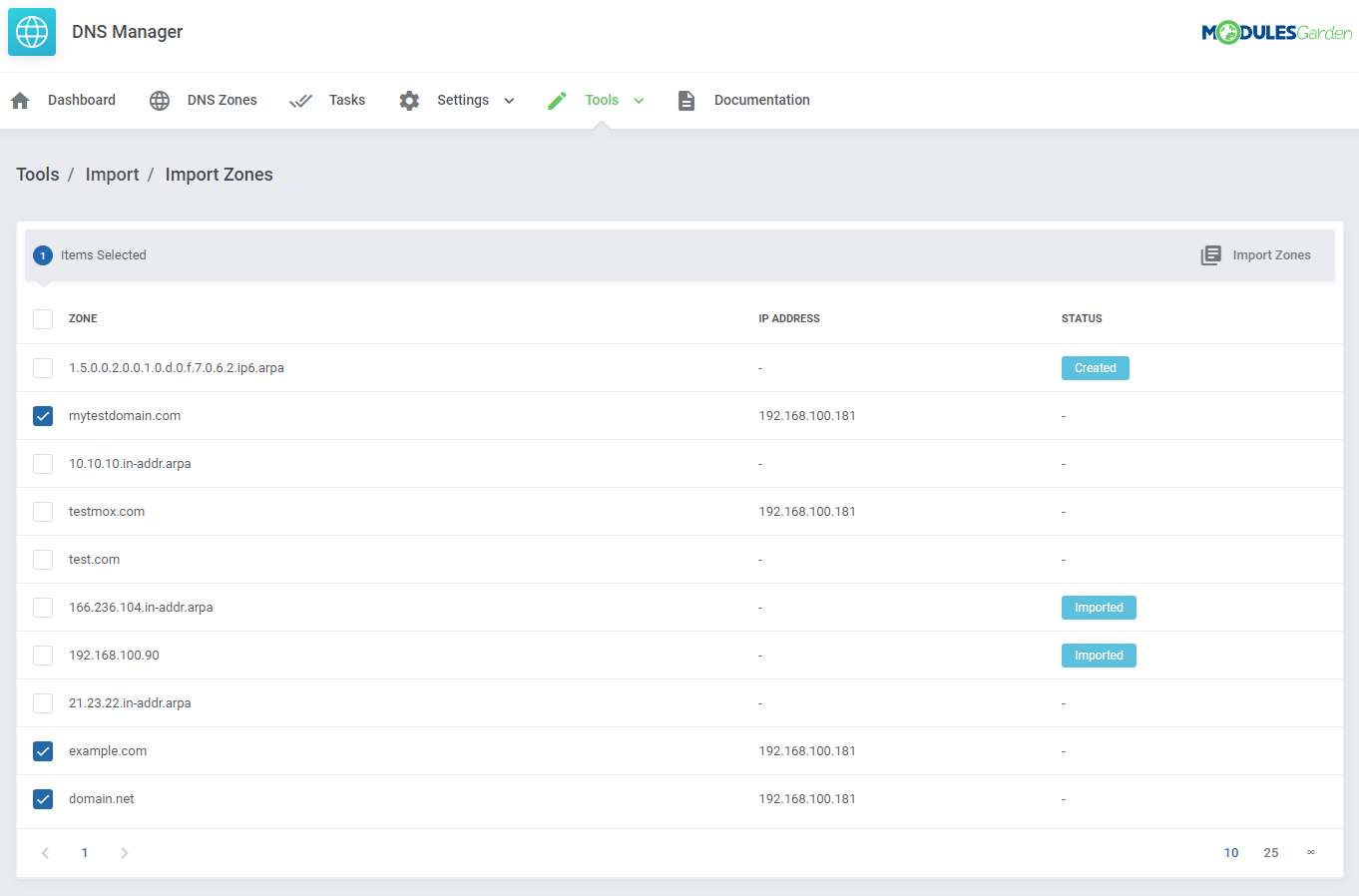Toggle the select-all checkbox in header
1359x896 pixels.
point(42,318)
